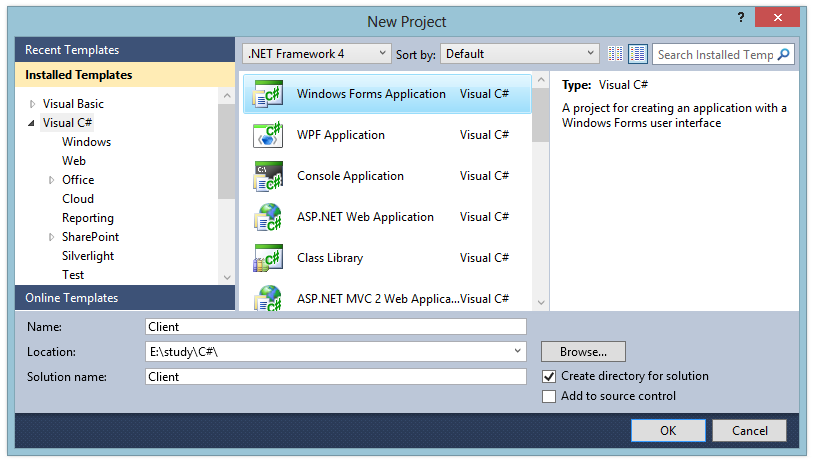
Task: Click the 'Class Library' template name
Action: 330,258
